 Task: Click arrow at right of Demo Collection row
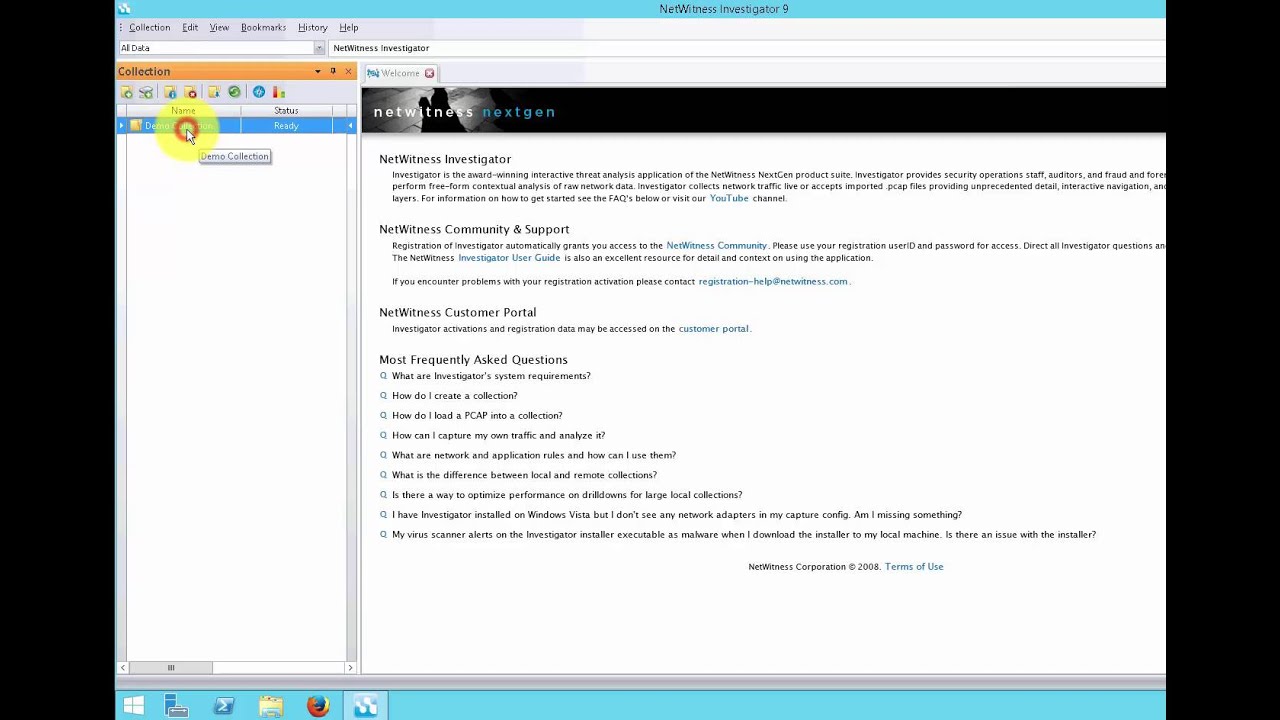[x=350, y=125]
